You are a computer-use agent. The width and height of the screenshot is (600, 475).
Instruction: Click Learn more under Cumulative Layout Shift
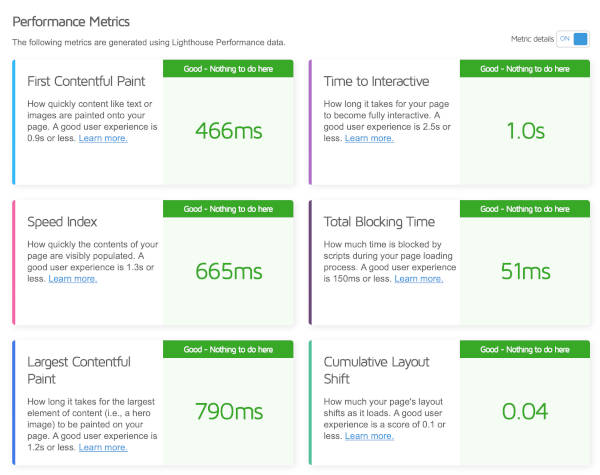click(x=369, y=436)
